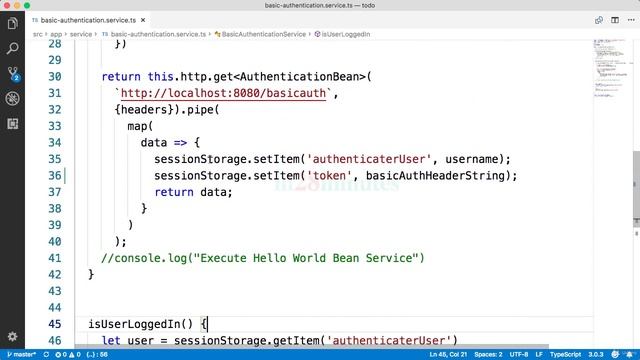Screen dimensions: 640x360
Task: Click line number 30 in gutter
Action: pos(55,77)
